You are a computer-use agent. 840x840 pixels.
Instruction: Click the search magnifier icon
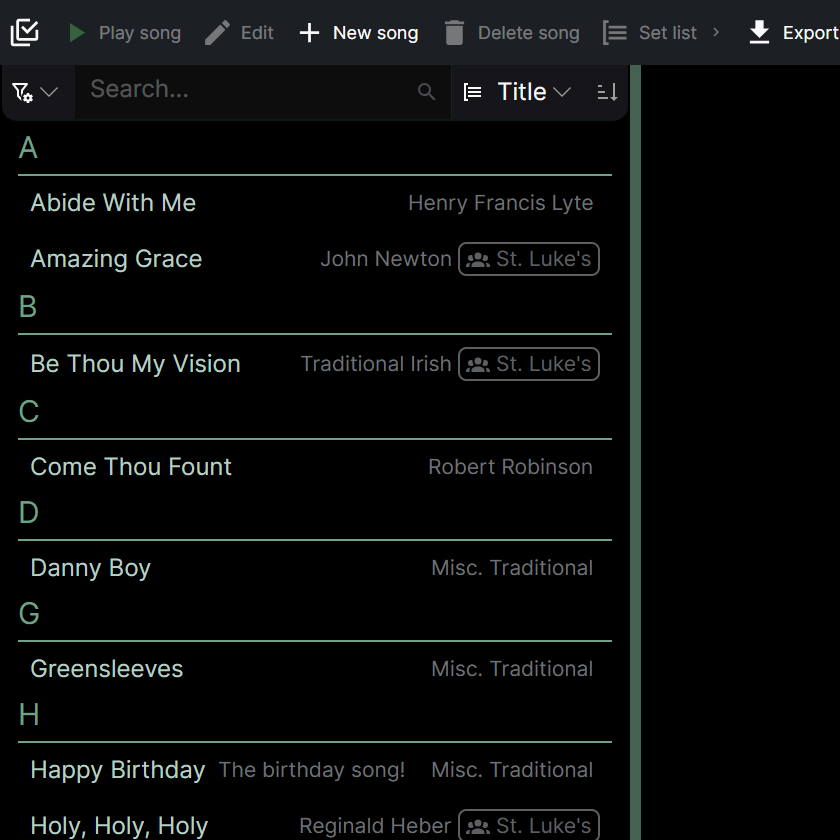pyautogui.click(x=426, y=92)
